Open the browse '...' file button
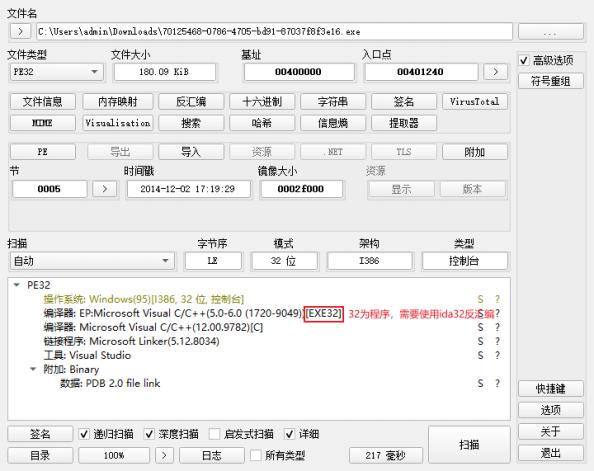The height and width of the screenshot is (471, 594). tap(550, 31)
